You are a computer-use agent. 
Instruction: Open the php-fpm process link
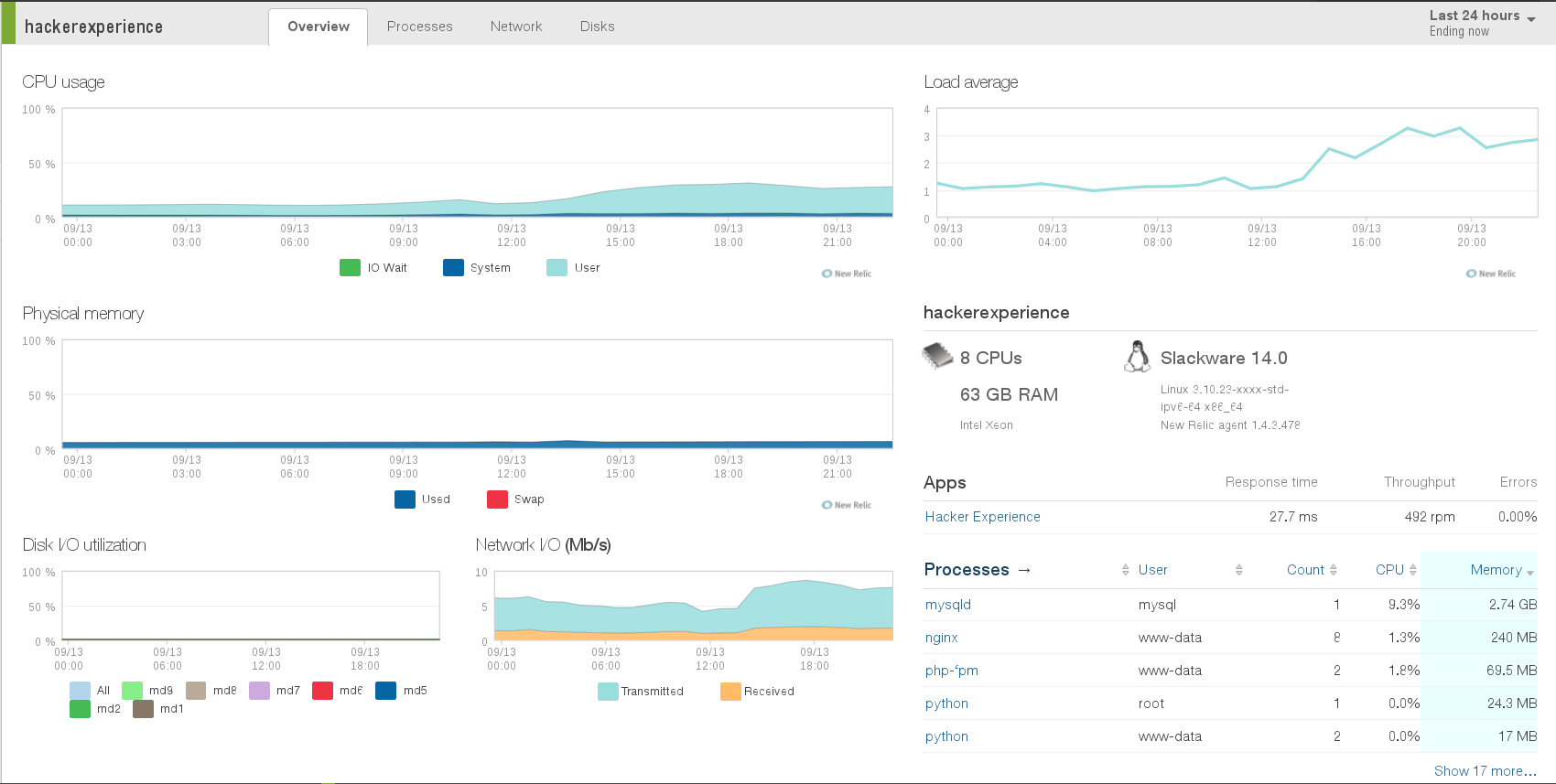tap(951, 671)
